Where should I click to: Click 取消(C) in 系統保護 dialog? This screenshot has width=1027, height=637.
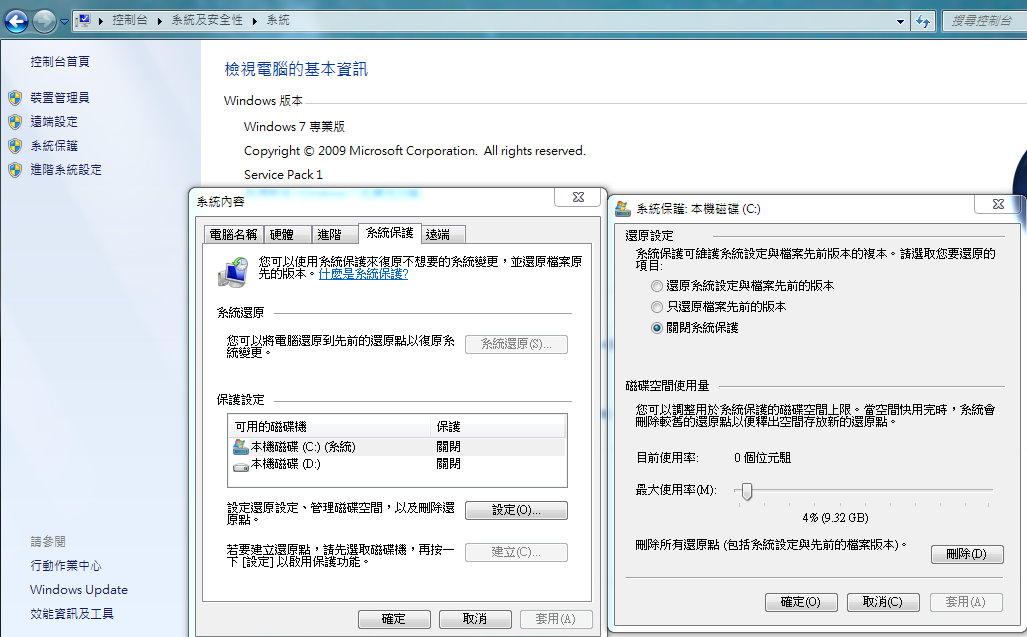[883, 602]
